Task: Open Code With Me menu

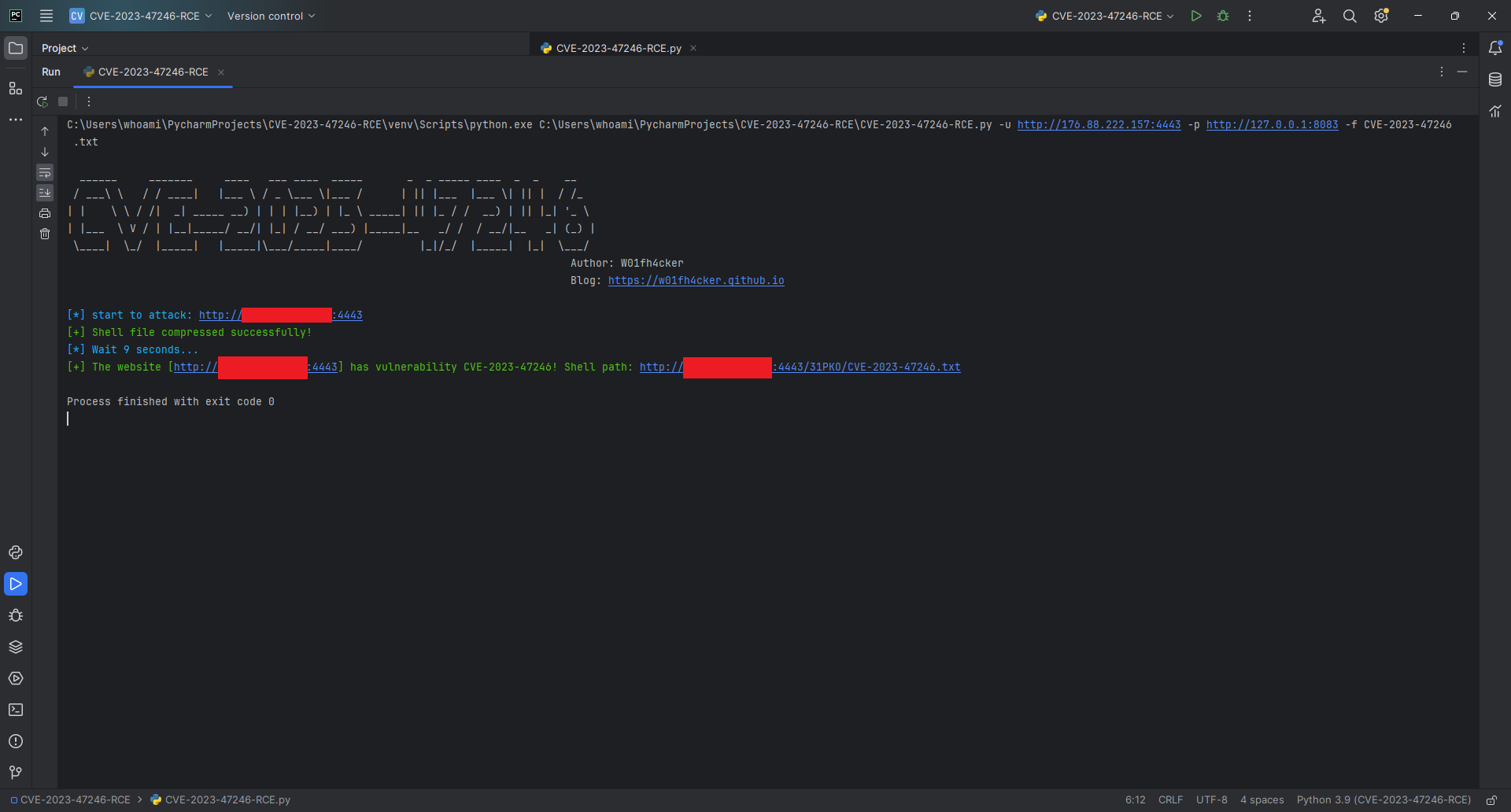Action: coord(1319,16)
